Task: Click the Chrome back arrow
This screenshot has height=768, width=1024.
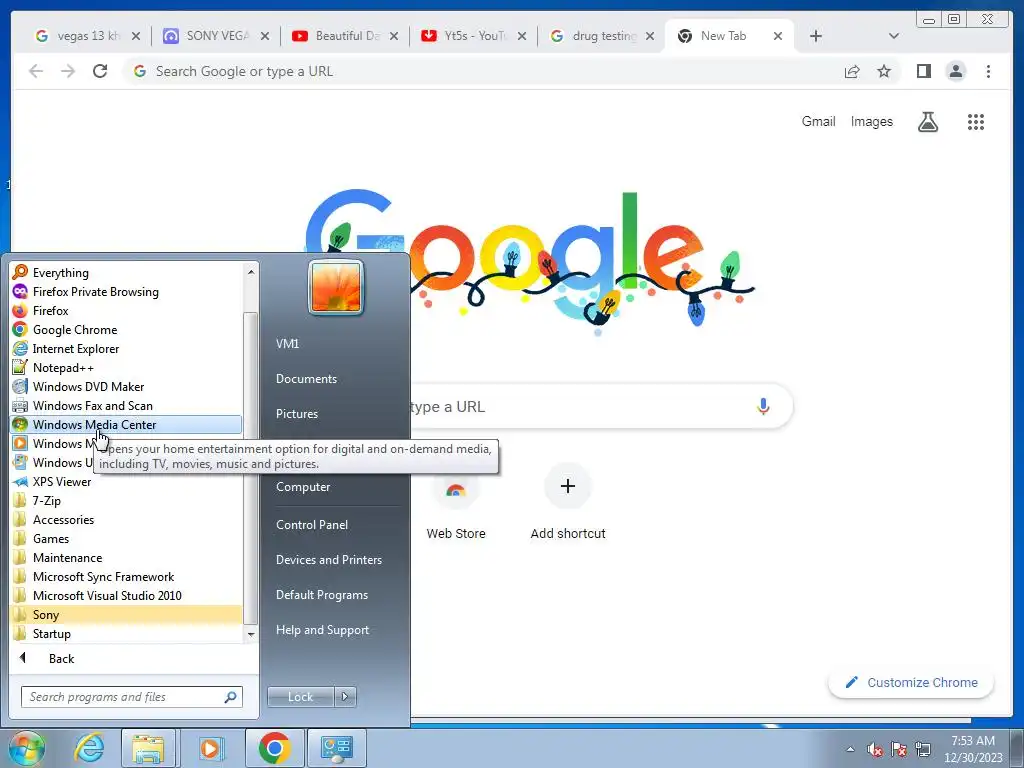Action: click(36, 71)
